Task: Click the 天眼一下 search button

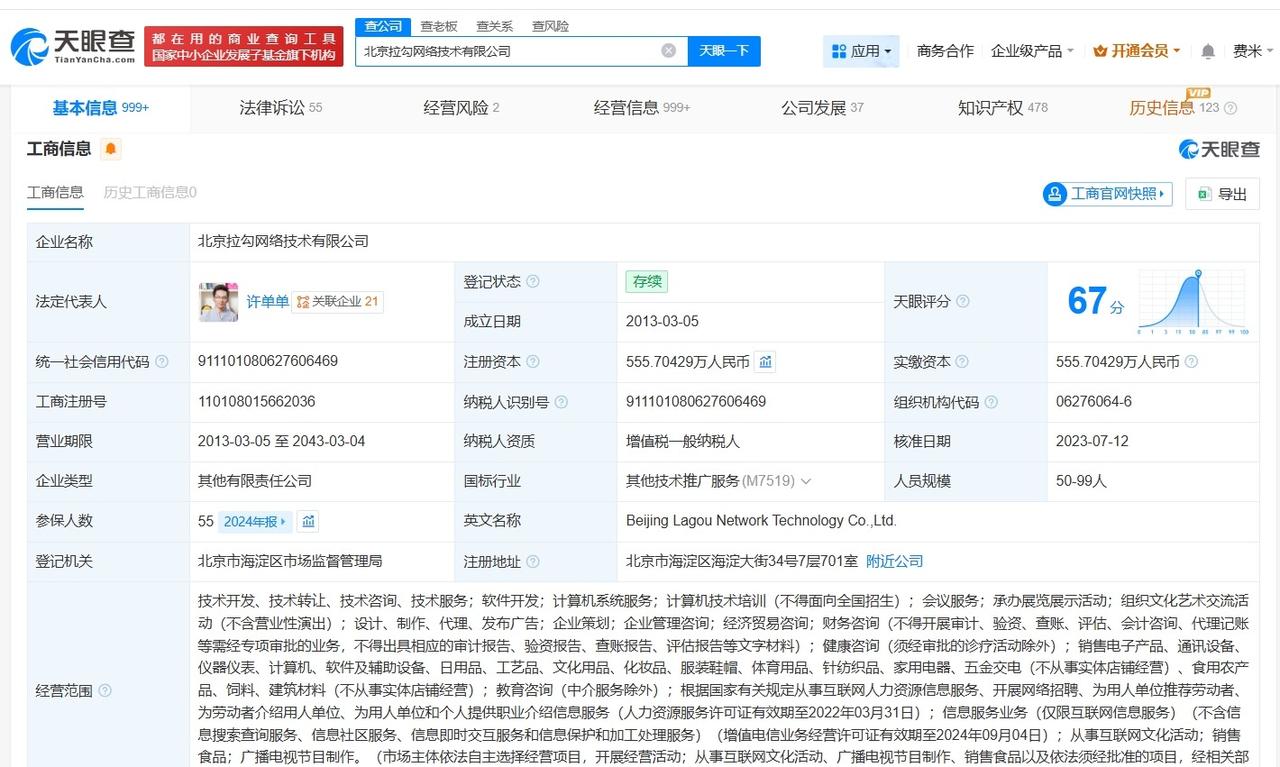Action: click(724, 51)
